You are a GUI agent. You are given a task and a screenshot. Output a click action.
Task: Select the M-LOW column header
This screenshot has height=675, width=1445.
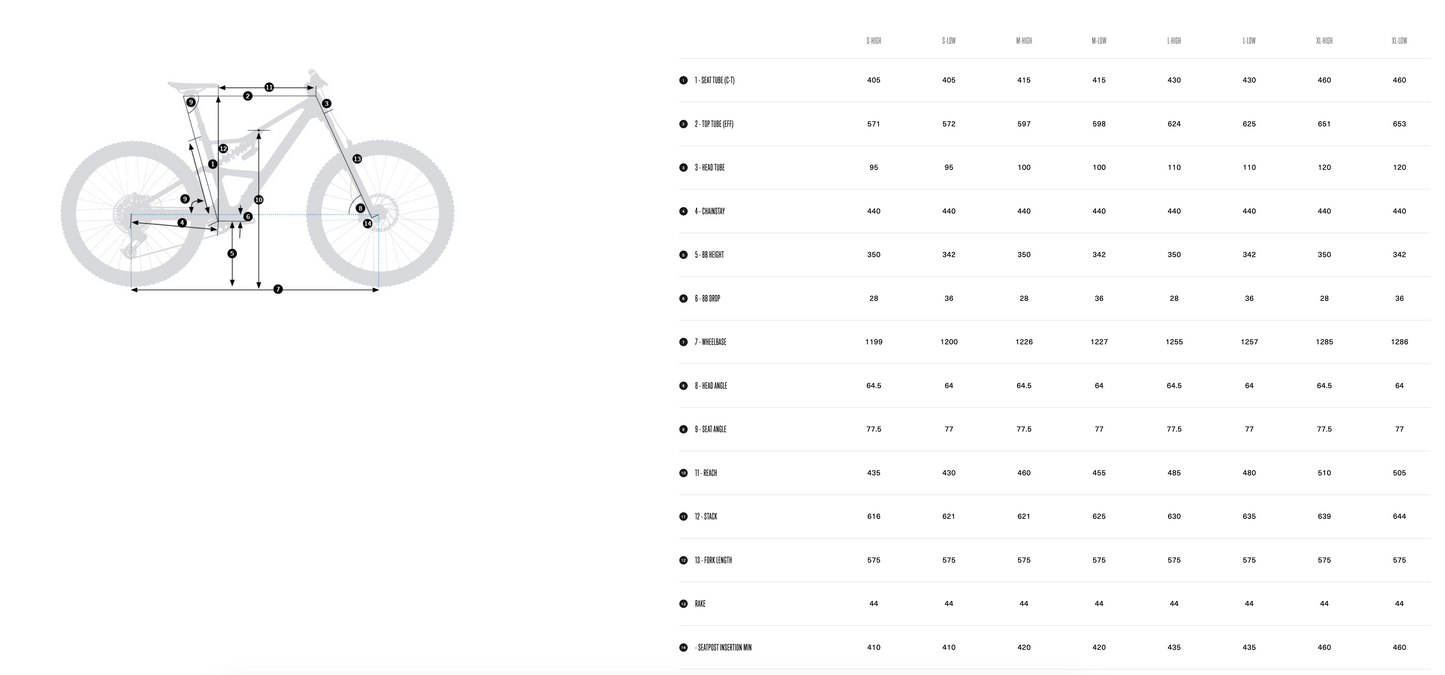tap(1099, 41)
